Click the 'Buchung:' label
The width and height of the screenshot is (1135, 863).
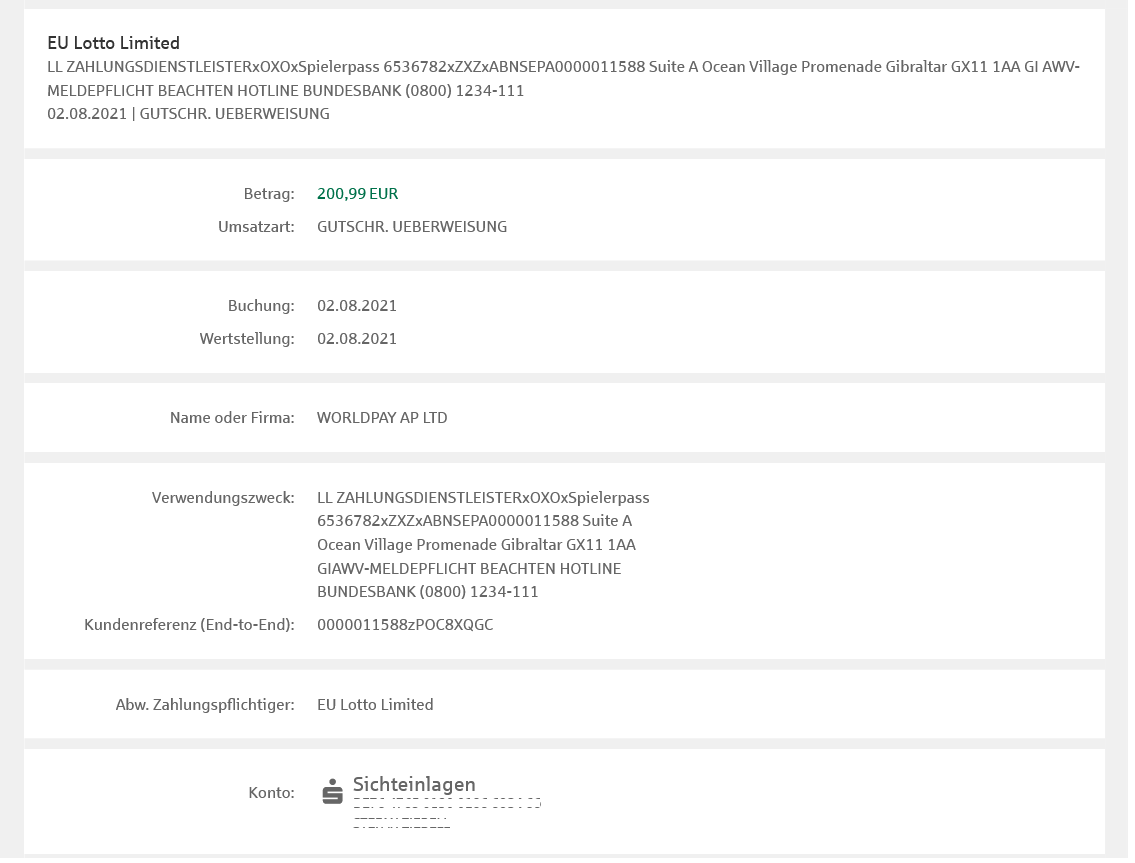pos(261,306)
